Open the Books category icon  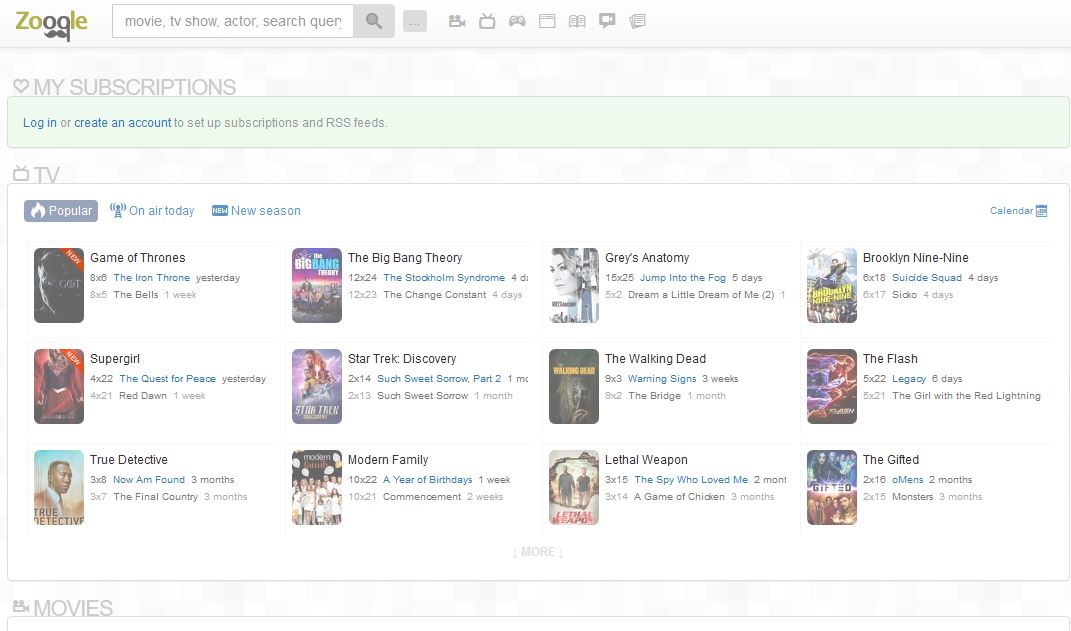pyautogui.click(x=577, y=21)
